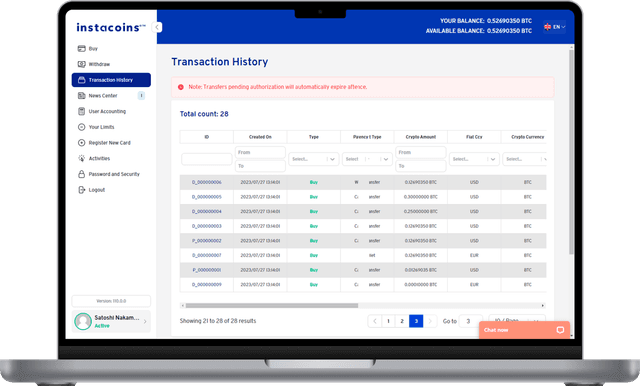640x386 pixels.
Task: Select Transaction History in the sidebar
Action: coord(111,80)
